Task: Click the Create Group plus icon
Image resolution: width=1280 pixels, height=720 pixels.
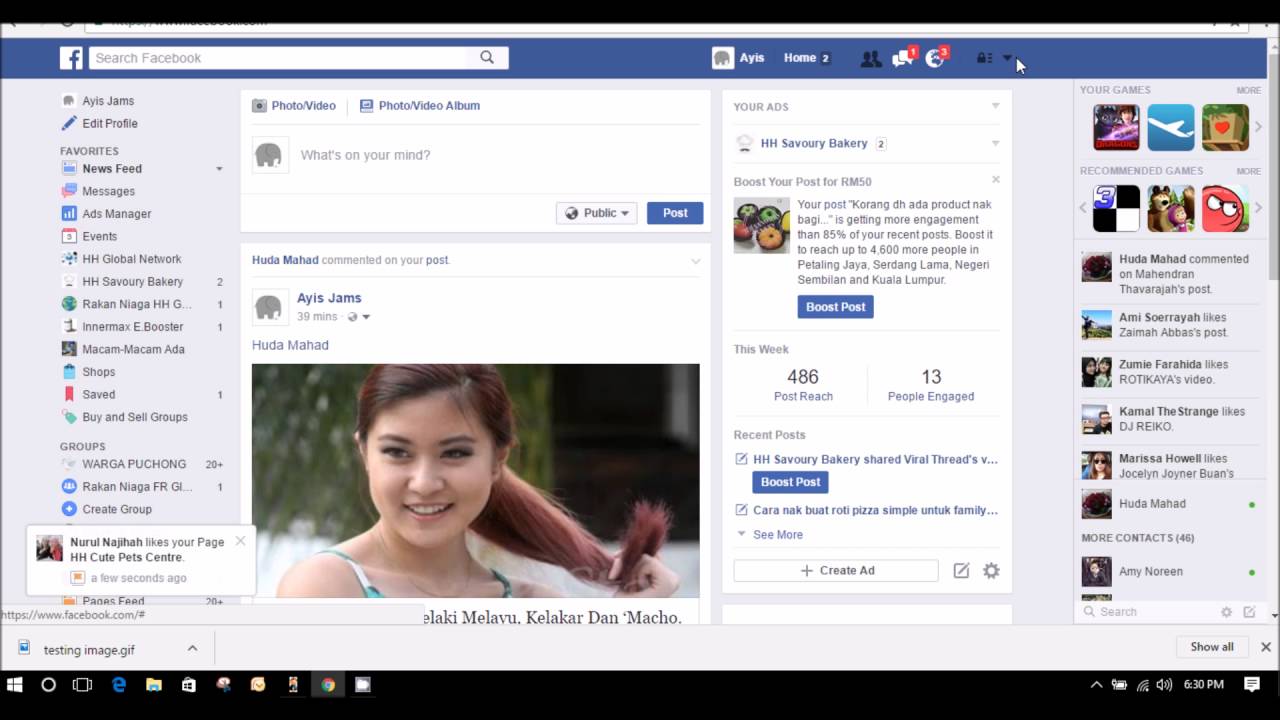Action: (69, 509)
